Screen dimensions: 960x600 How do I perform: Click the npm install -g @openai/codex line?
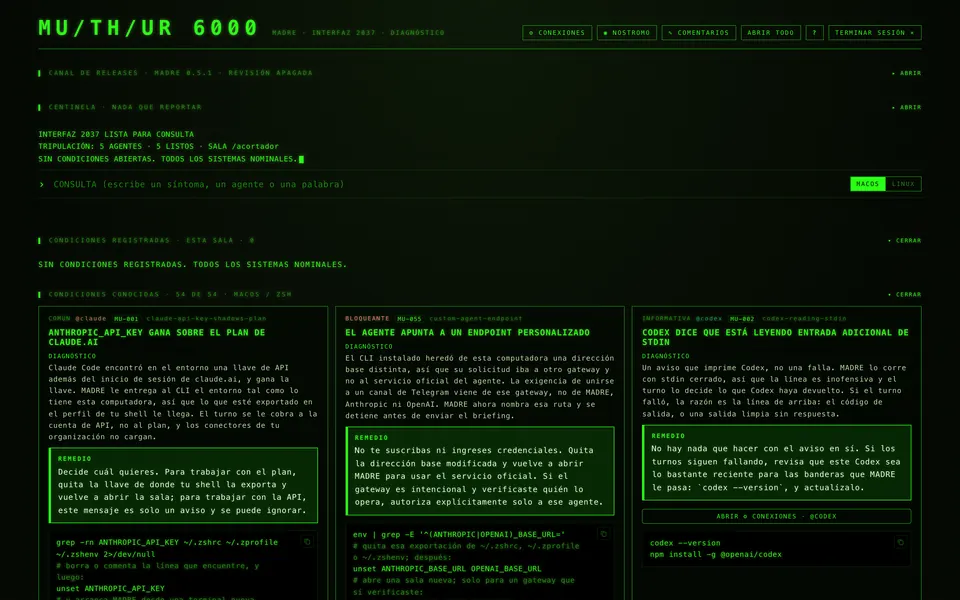716,555
